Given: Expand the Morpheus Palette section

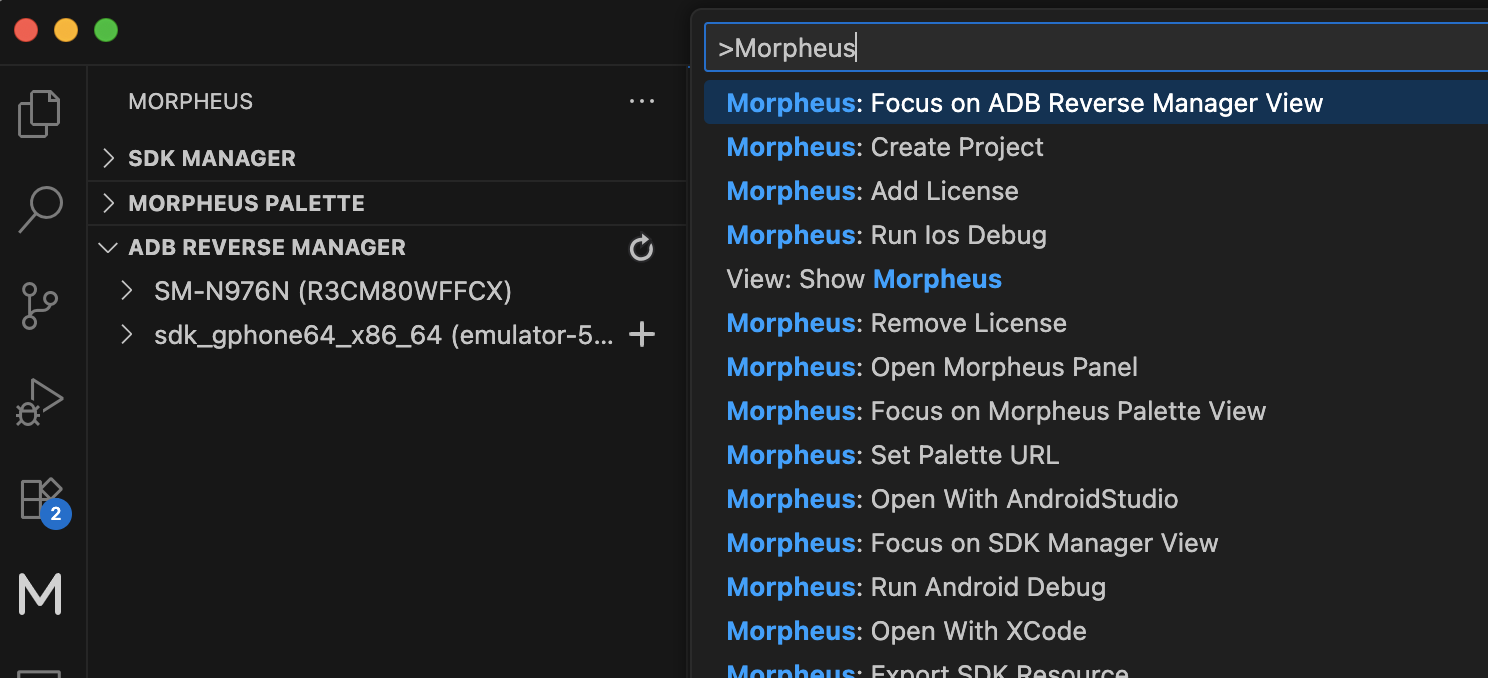Looking at the screenshot, I should 109,203.
